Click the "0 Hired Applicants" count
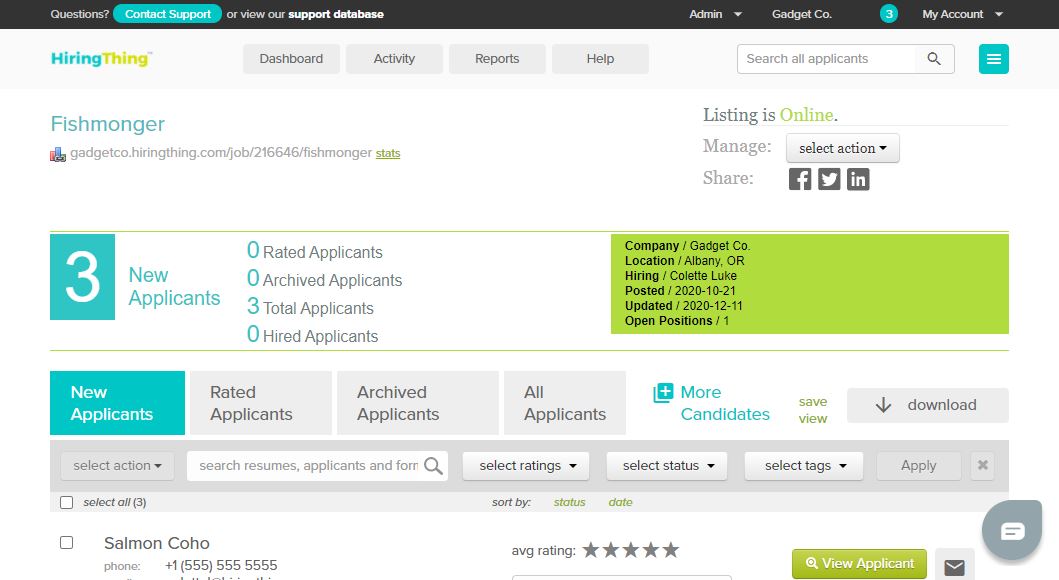1059x580 pixels. 312,335
